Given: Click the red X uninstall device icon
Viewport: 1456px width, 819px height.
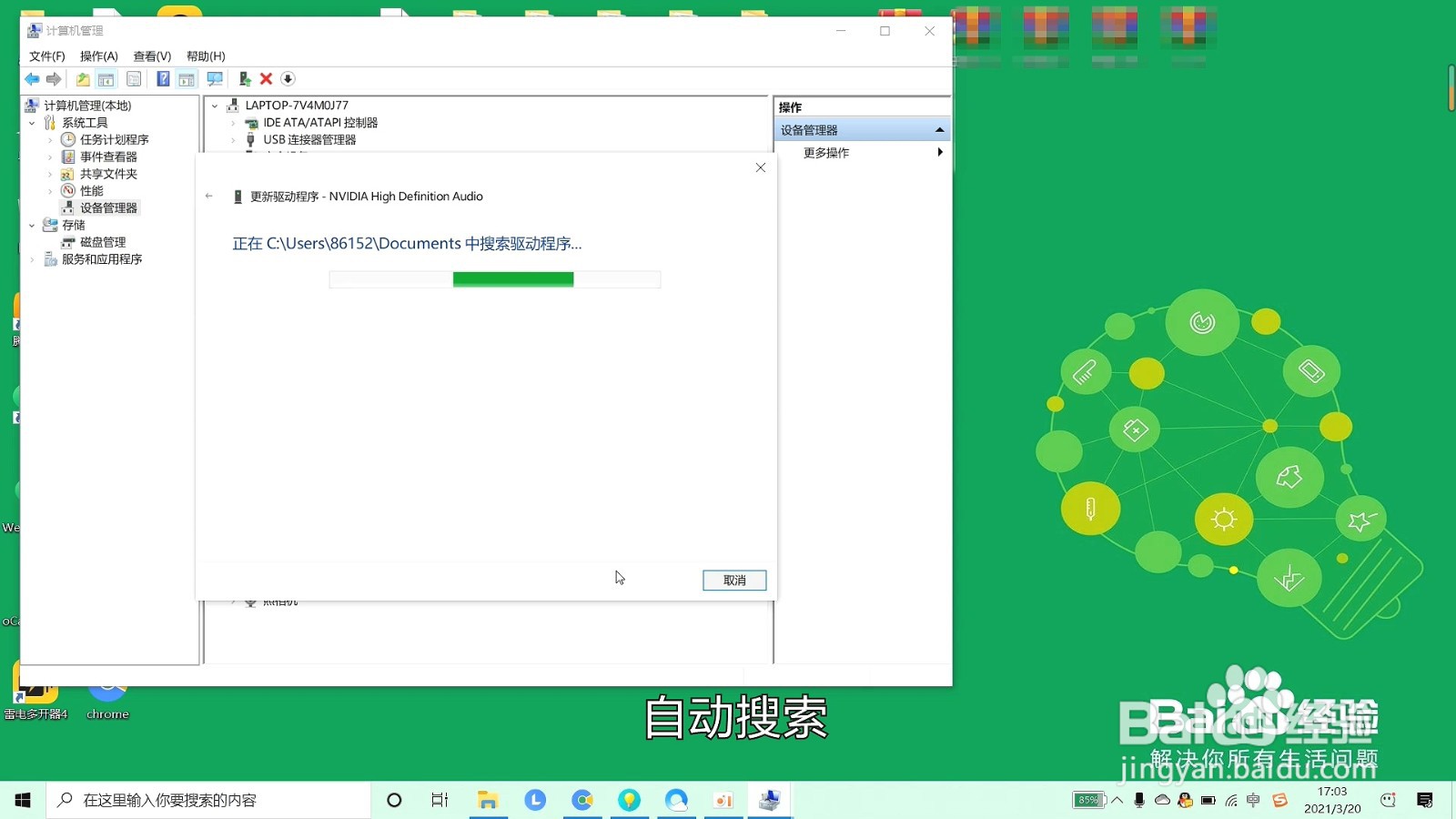Looking at the screenshot, I should (x=266, y=79).
